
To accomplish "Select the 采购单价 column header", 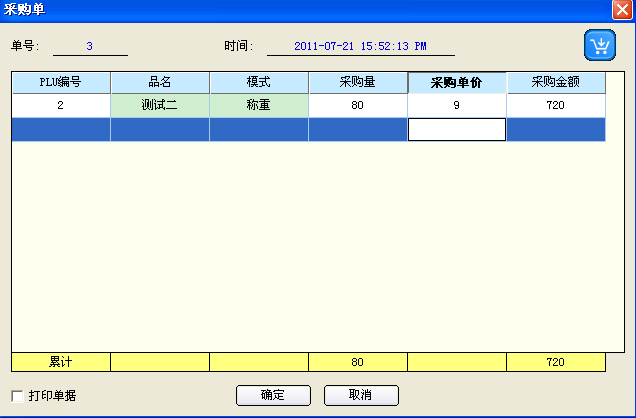I will coord(457,82).
